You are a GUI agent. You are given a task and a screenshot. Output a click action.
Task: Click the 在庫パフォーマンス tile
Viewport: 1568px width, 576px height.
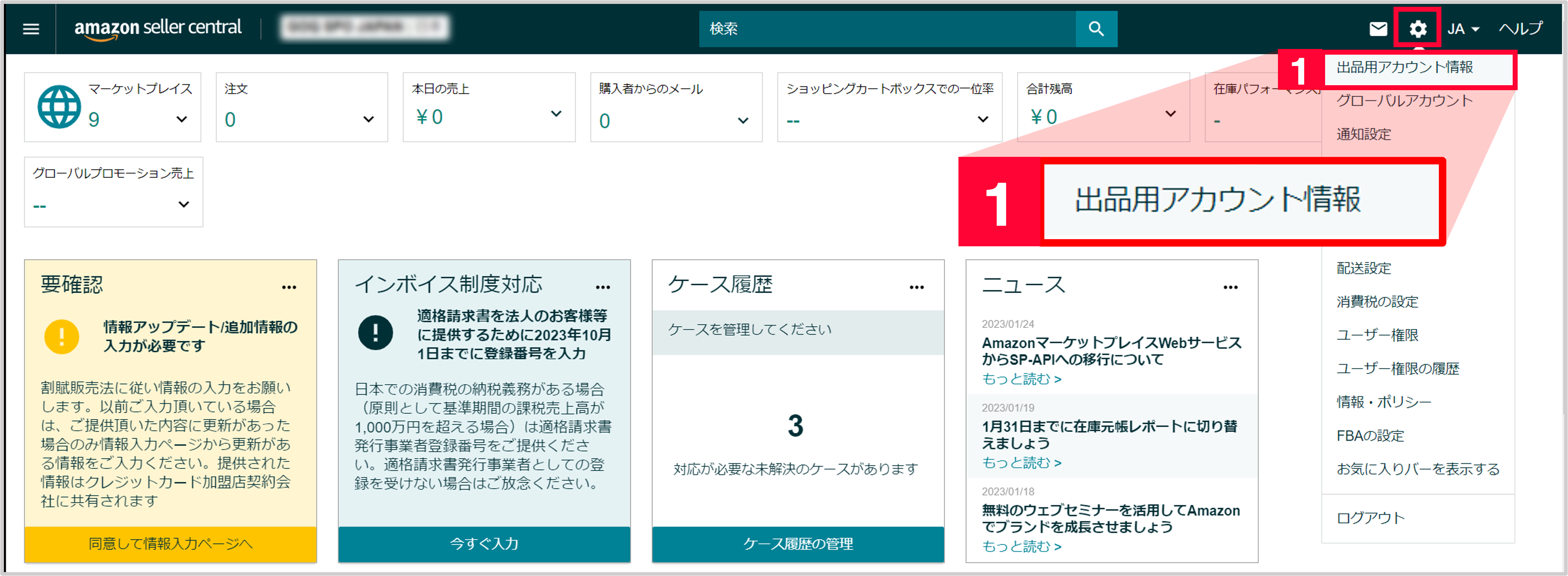pyautogui.click(x=1262, y=107)
